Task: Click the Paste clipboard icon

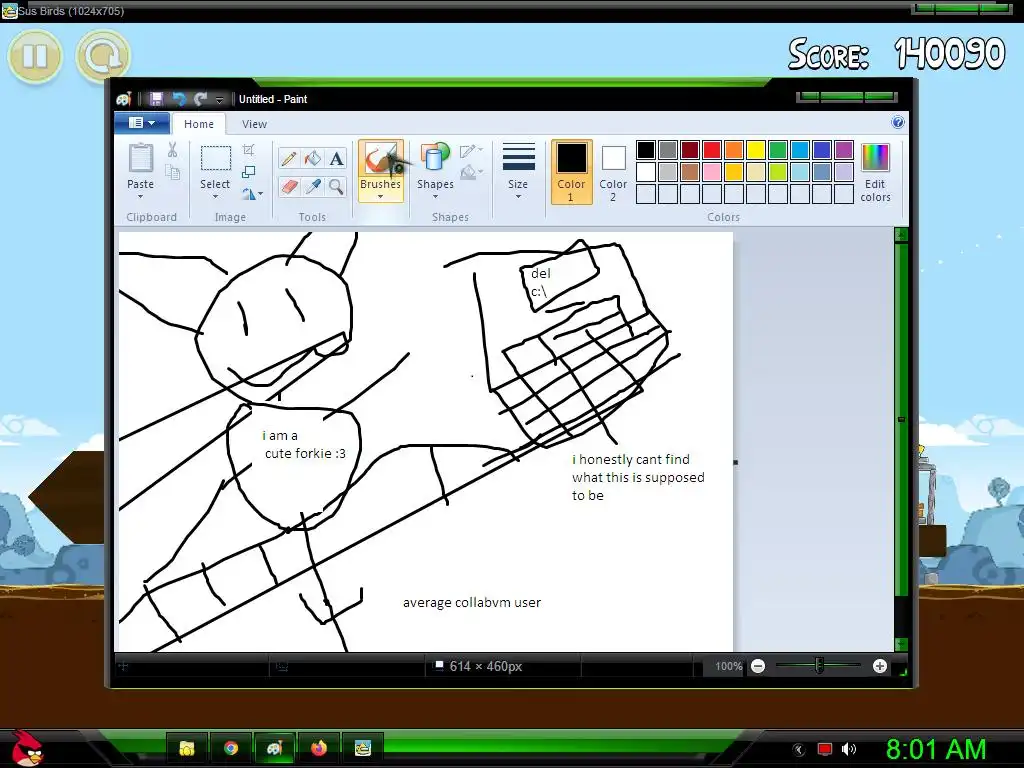Action: point(140,159)
